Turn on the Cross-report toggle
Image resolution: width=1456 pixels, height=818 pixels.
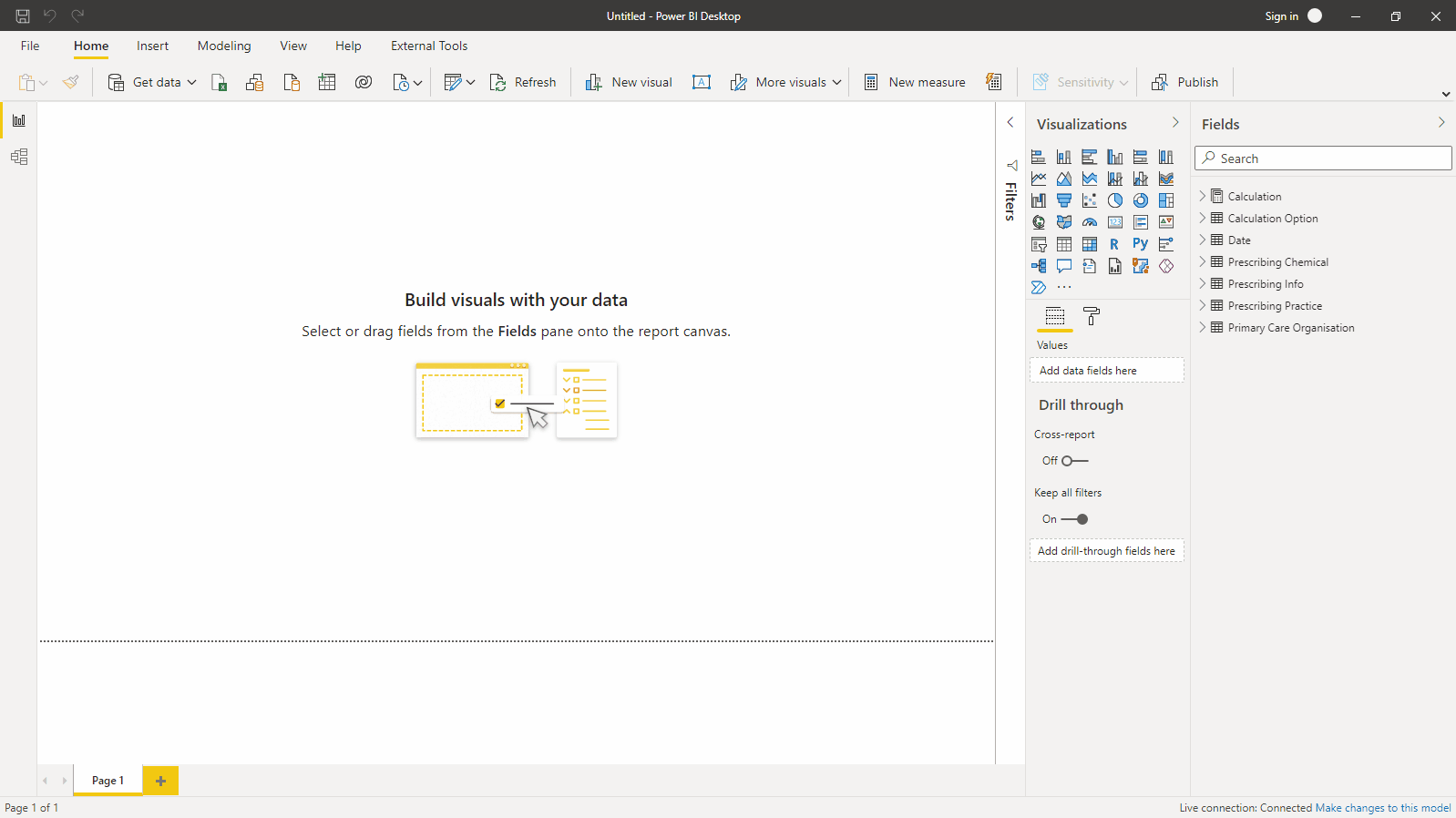click(x=1074, y=461)
